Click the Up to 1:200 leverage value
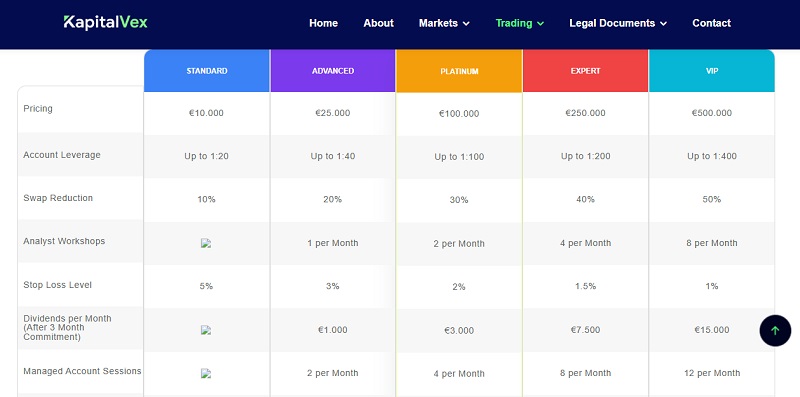Viewport: 800px width, 397px height. tap(585, 156)
